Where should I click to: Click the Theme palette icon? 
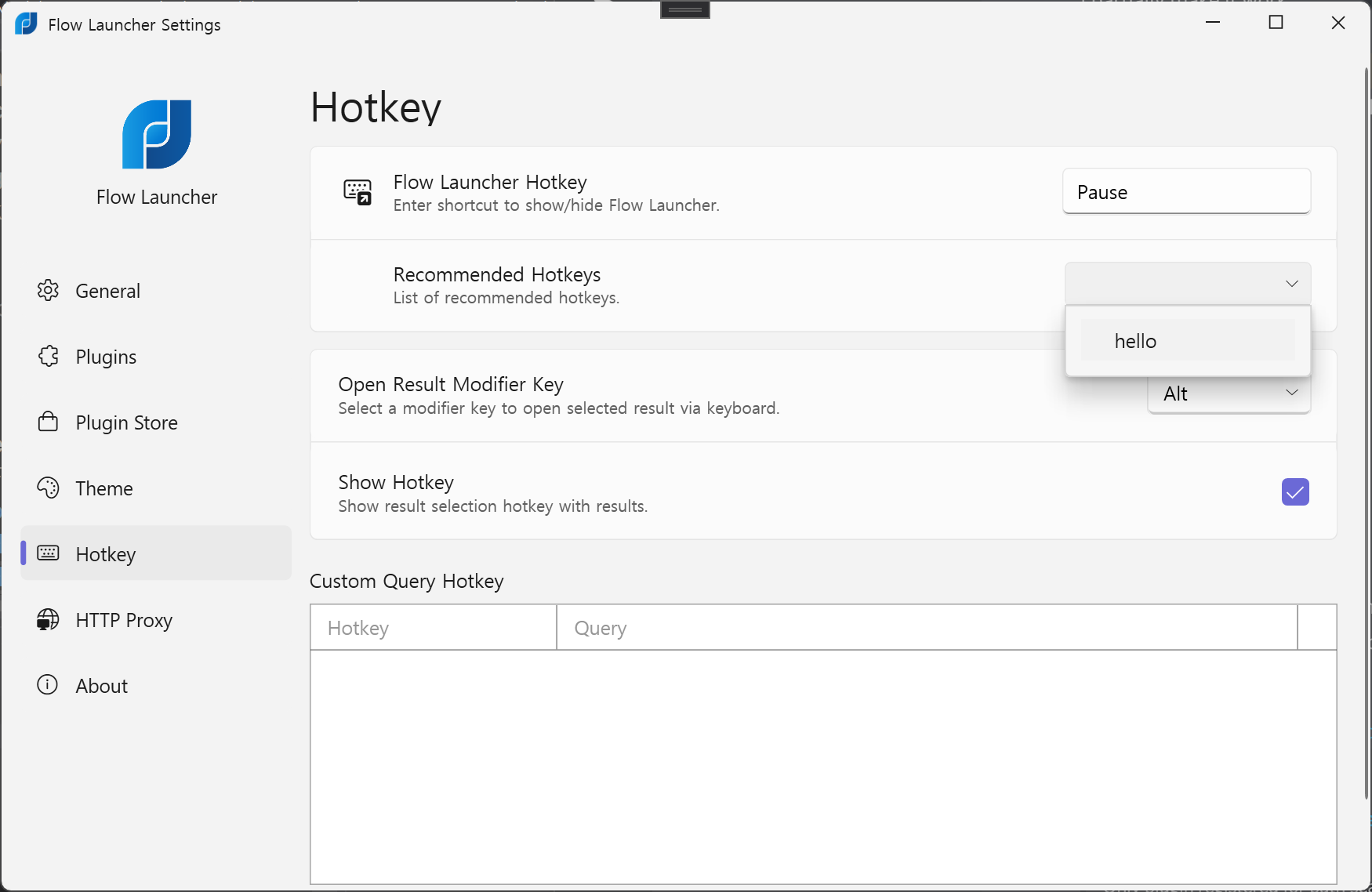pyautogui.click(x=48, y=488)
